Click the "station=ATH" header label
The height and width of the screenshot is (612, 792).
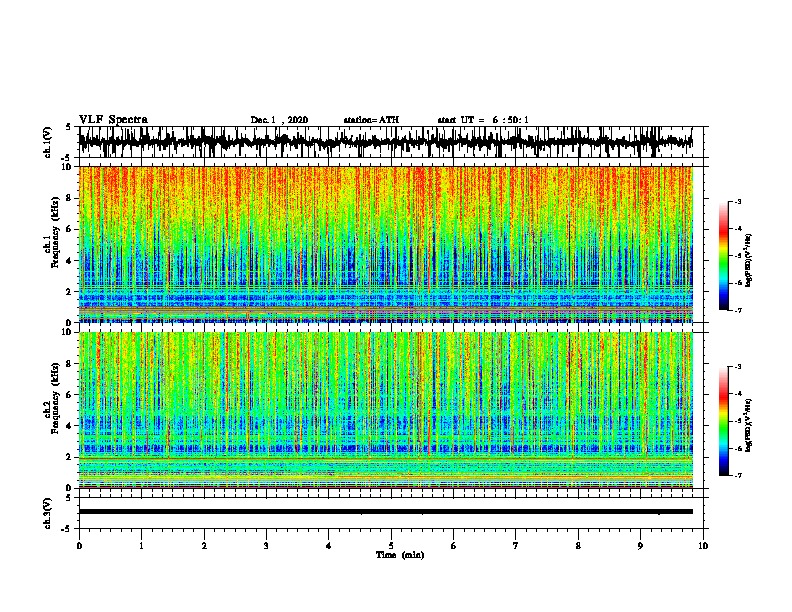[x=371, y=120]
